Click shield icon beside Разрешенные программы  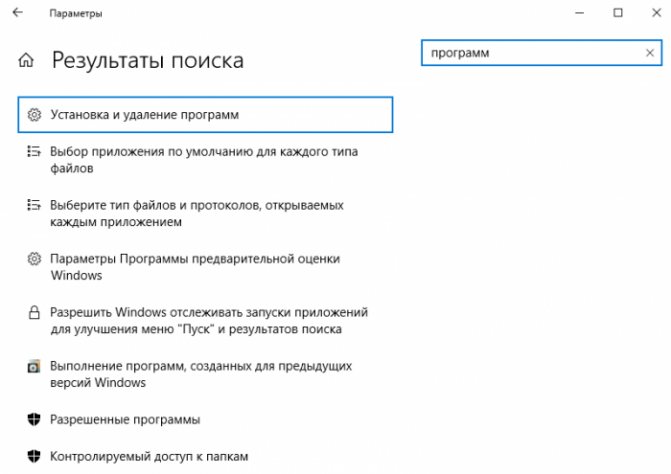[x=34, y=419]
